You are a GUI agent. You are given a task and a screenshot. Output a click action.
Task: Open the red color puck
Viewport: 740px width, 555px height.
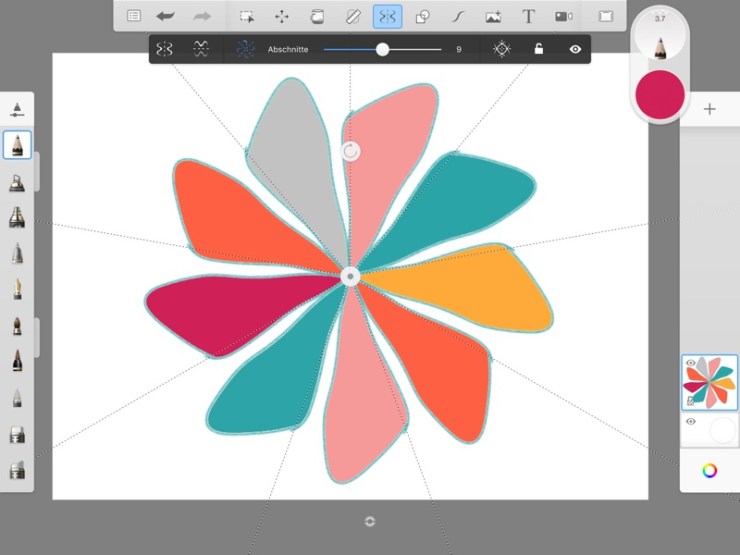point(659,93)
